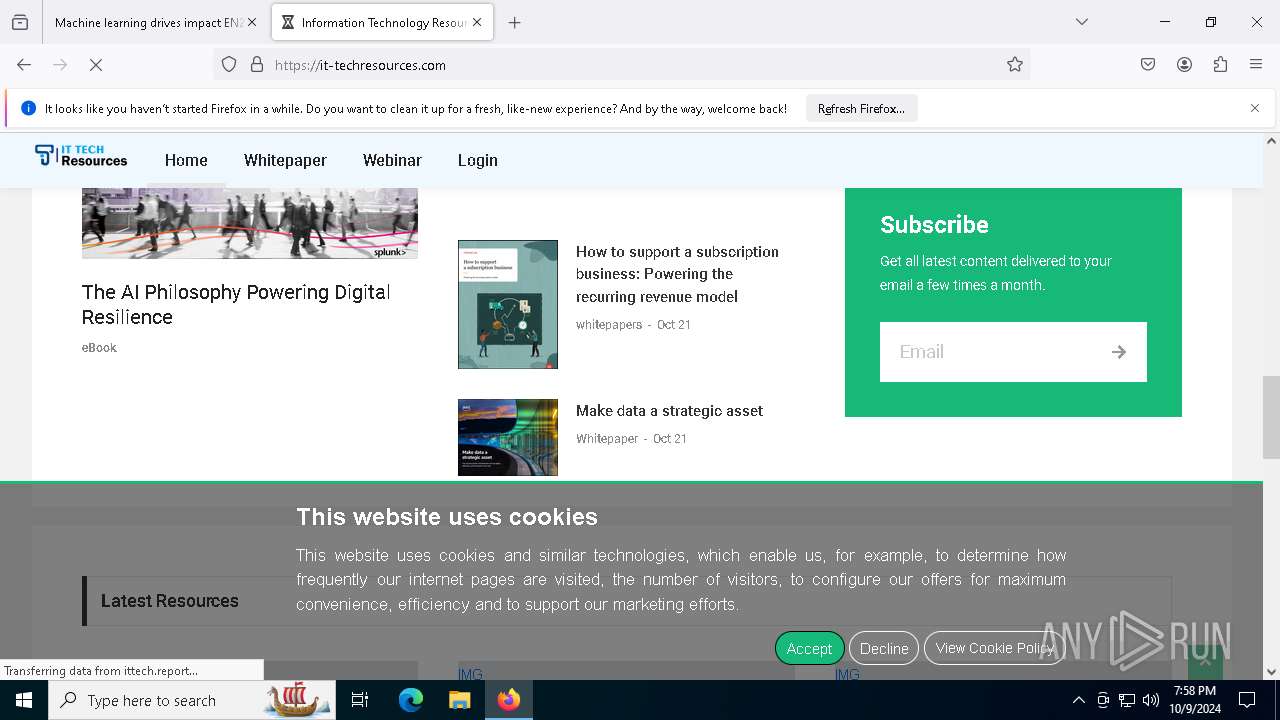View Cookie Policy
Screen dimensions: 1280x720
(994, 648)
